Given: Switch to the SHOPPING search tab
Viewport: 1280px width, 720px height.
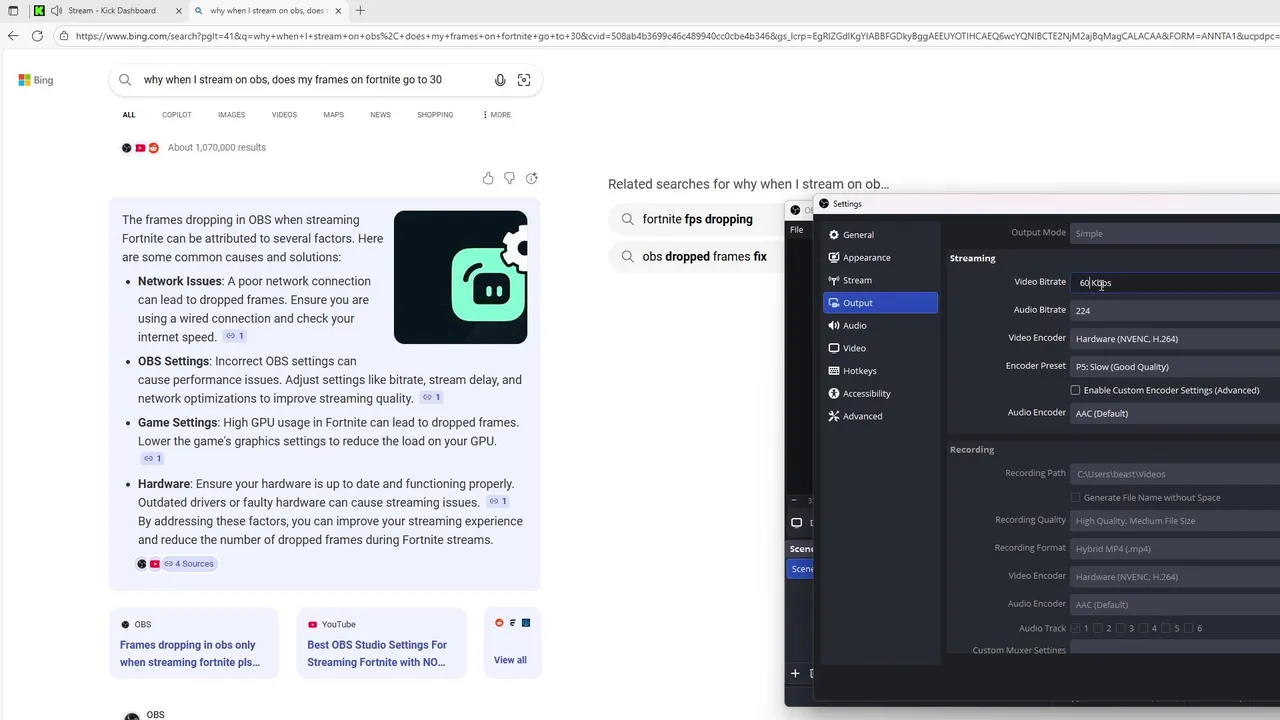Looking at the screenshot, I should [435, 115].
